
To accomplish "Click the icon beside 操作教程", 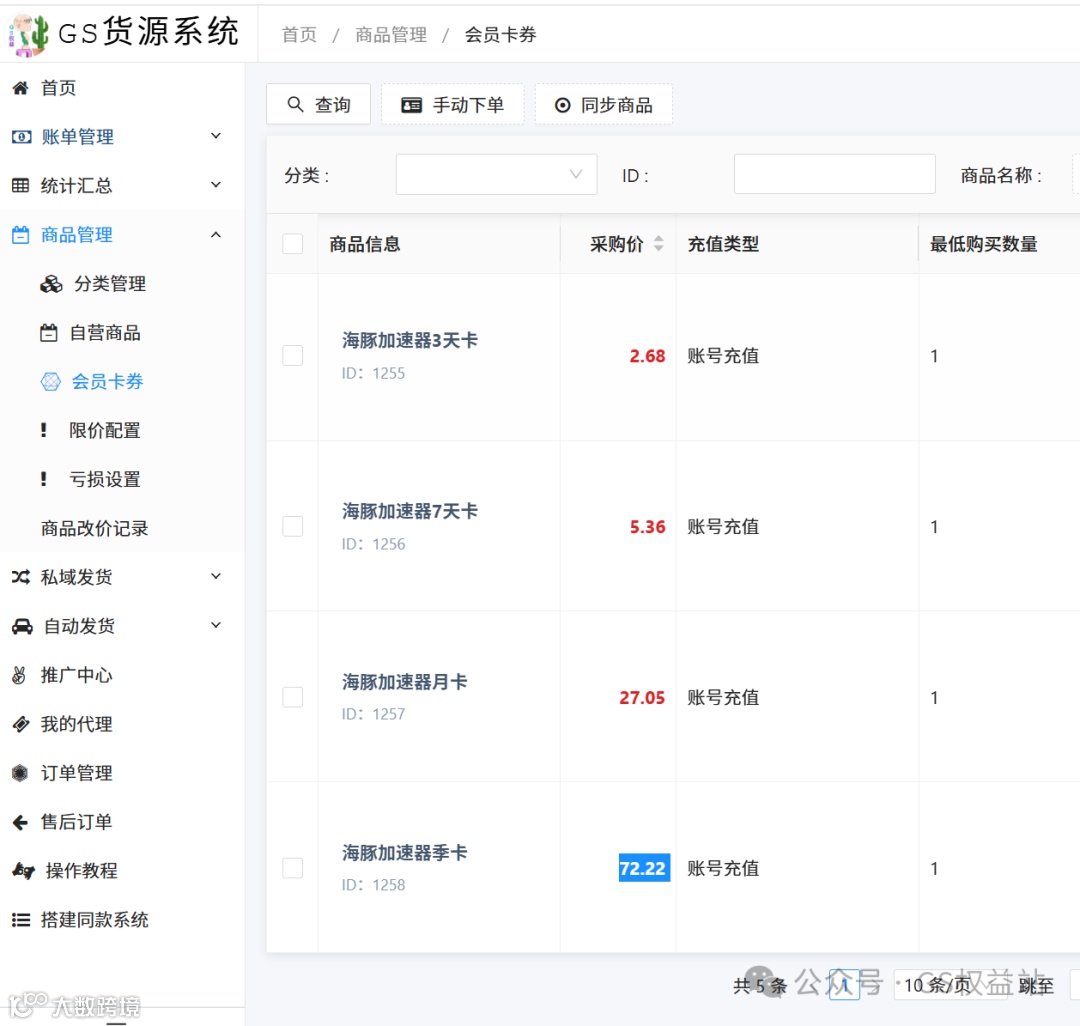I will 23,871.
